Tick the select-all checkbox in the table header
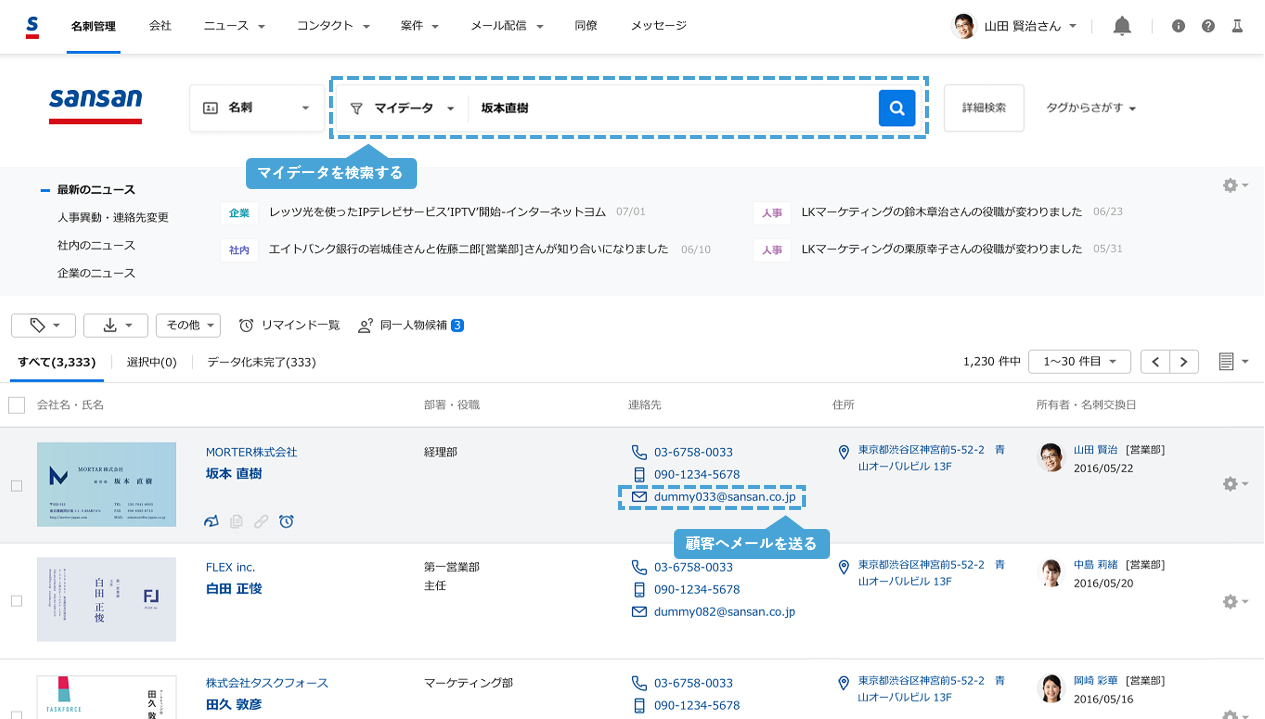The image size is (1265, 719). (16, 405)
